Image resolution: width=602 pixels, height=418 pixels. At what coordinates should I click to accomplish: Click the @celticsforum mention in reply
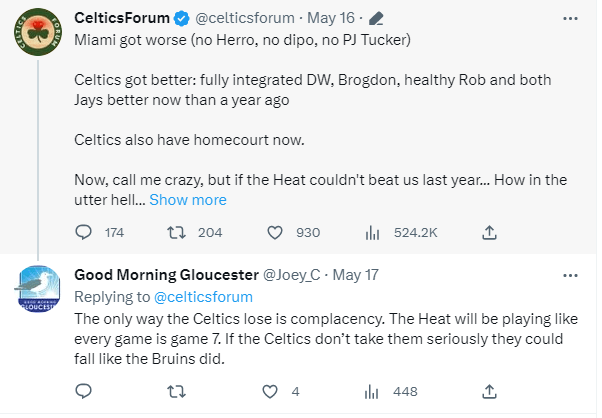202,296
